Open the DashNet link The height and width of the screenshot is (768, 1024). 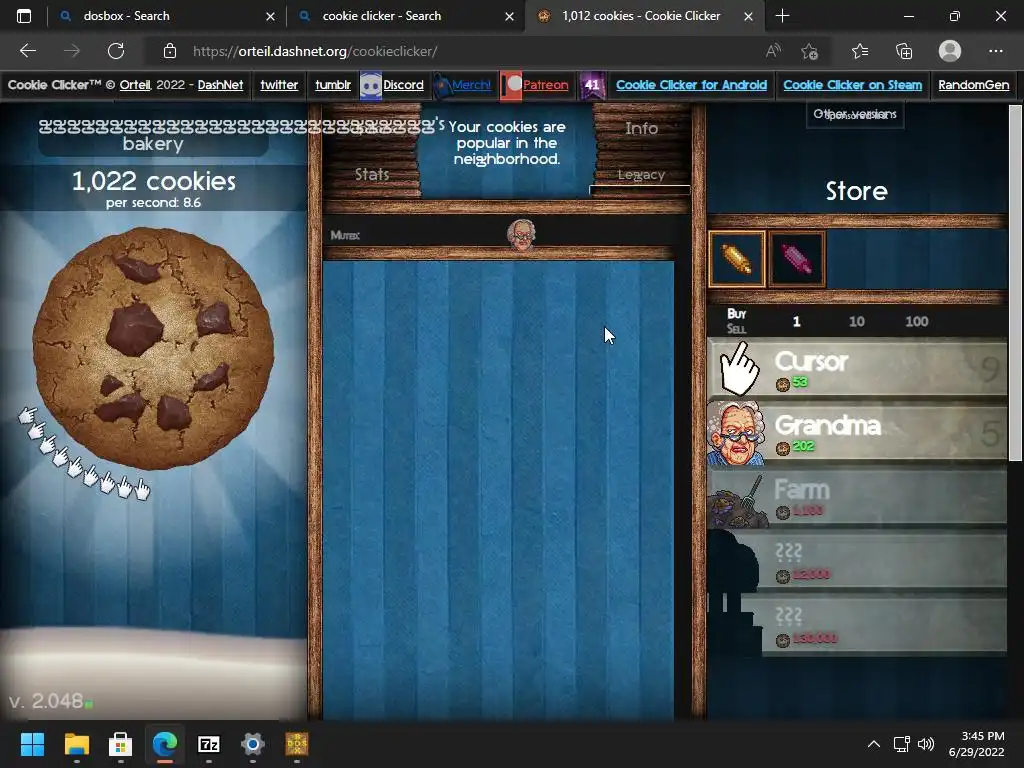(x=220, y=85)
